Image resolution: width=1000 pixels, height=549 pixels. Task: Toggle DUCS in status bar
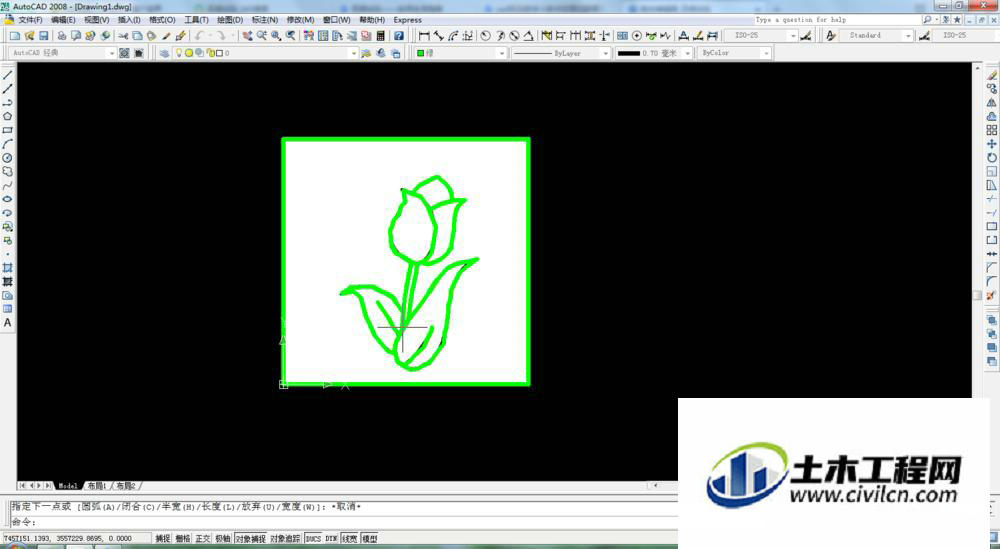tap(313, 539)
